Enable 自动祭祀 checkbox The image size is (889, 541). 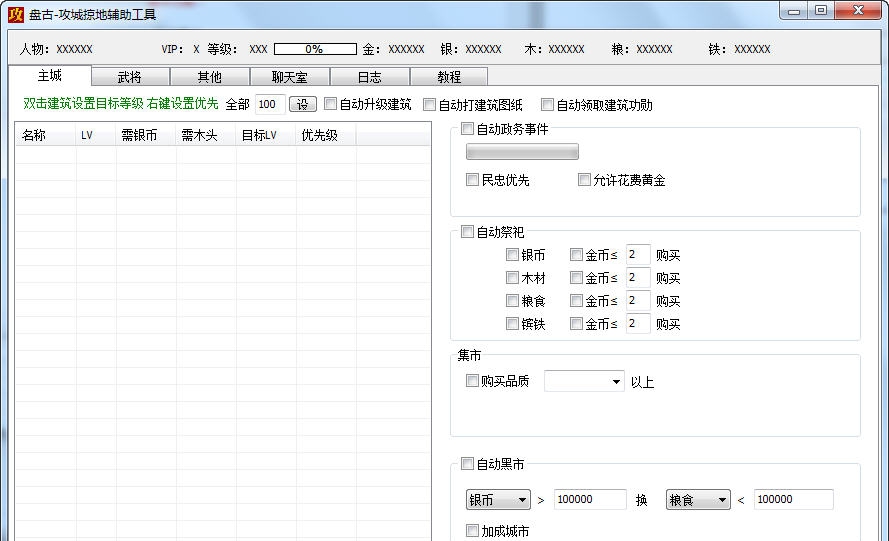468,233
